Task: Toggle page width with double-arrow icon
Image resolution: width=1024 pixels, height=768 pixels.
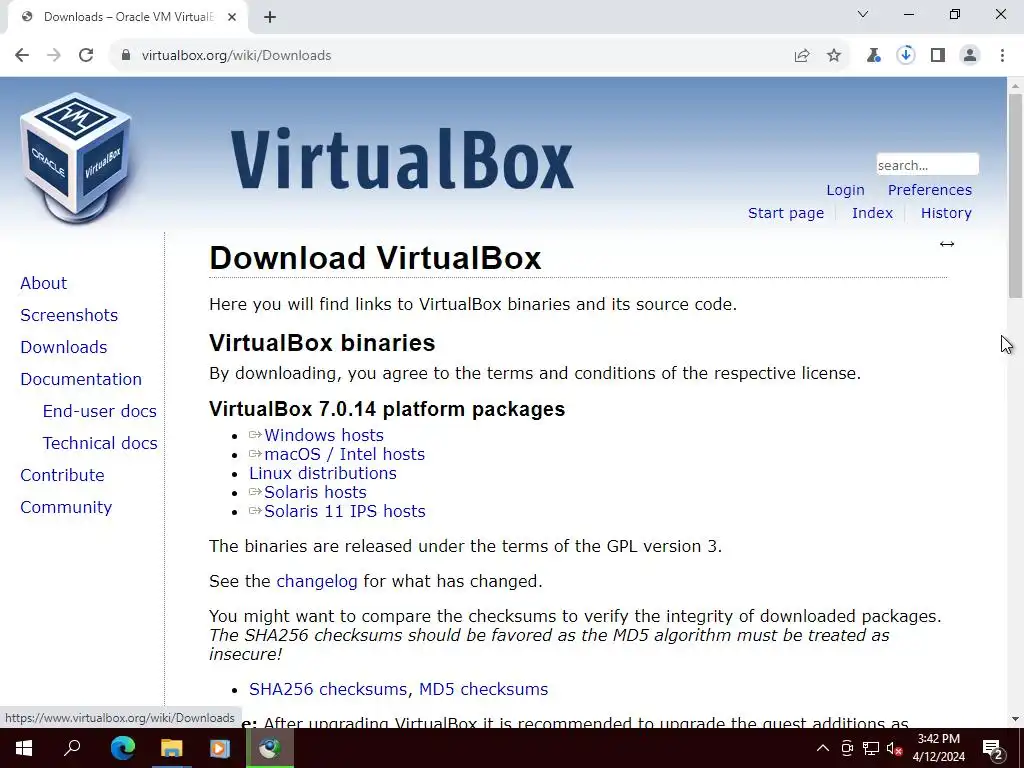Action: coord(947,244)
